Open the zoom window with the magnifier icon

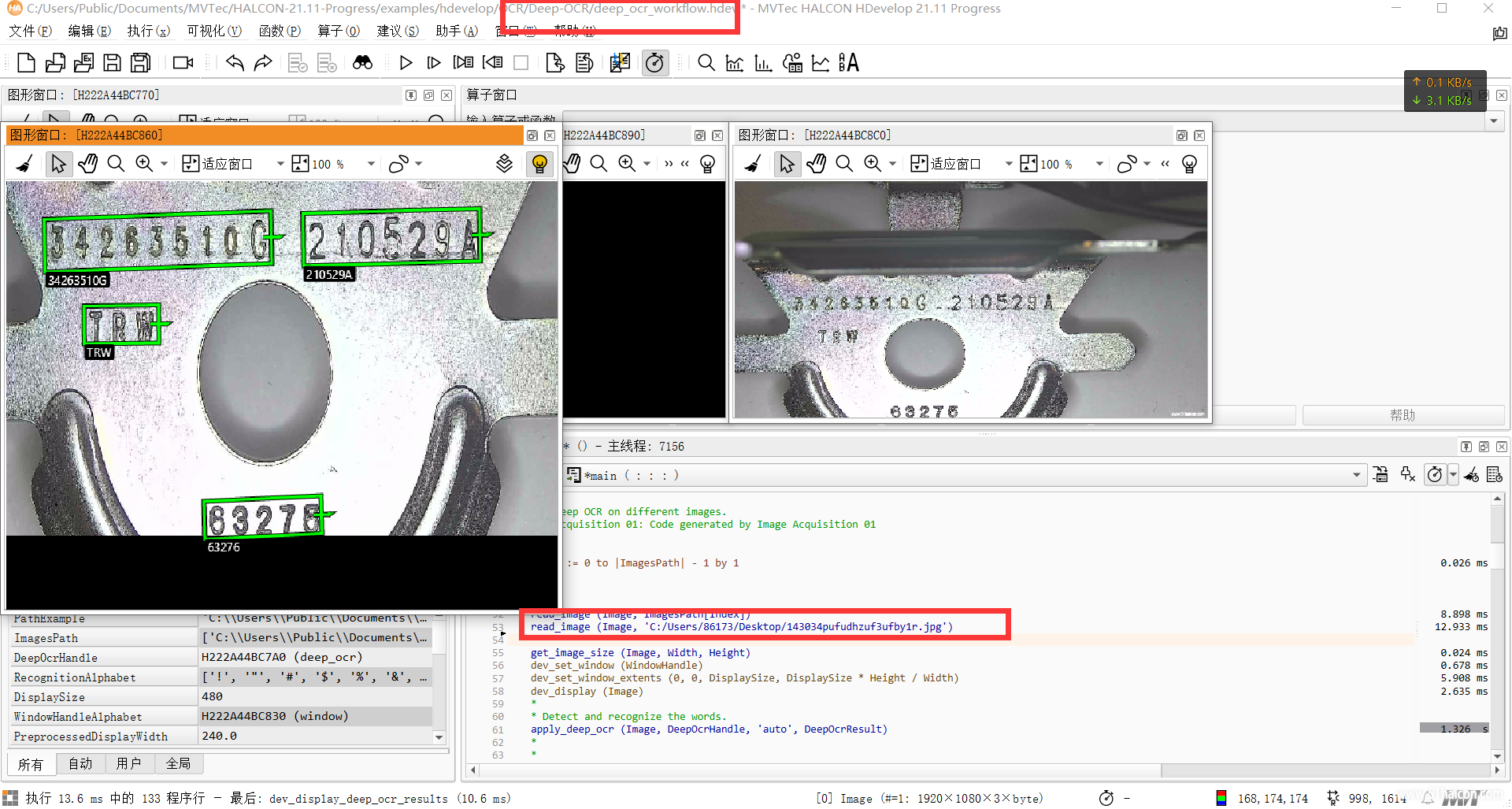(706, 63)
